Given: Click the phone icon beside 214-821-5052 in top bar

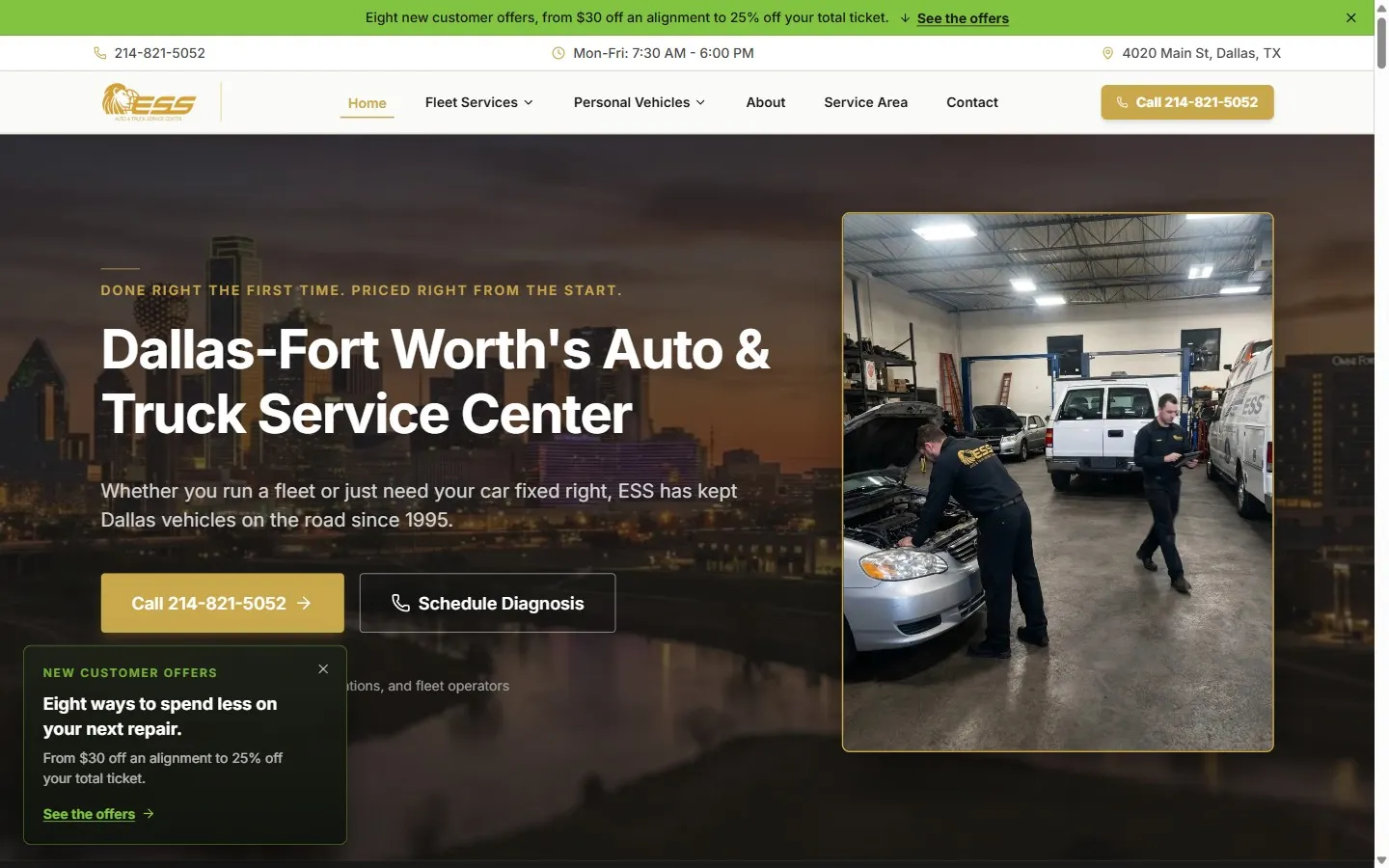Looking at the screenshot, I should click(100, 53).
